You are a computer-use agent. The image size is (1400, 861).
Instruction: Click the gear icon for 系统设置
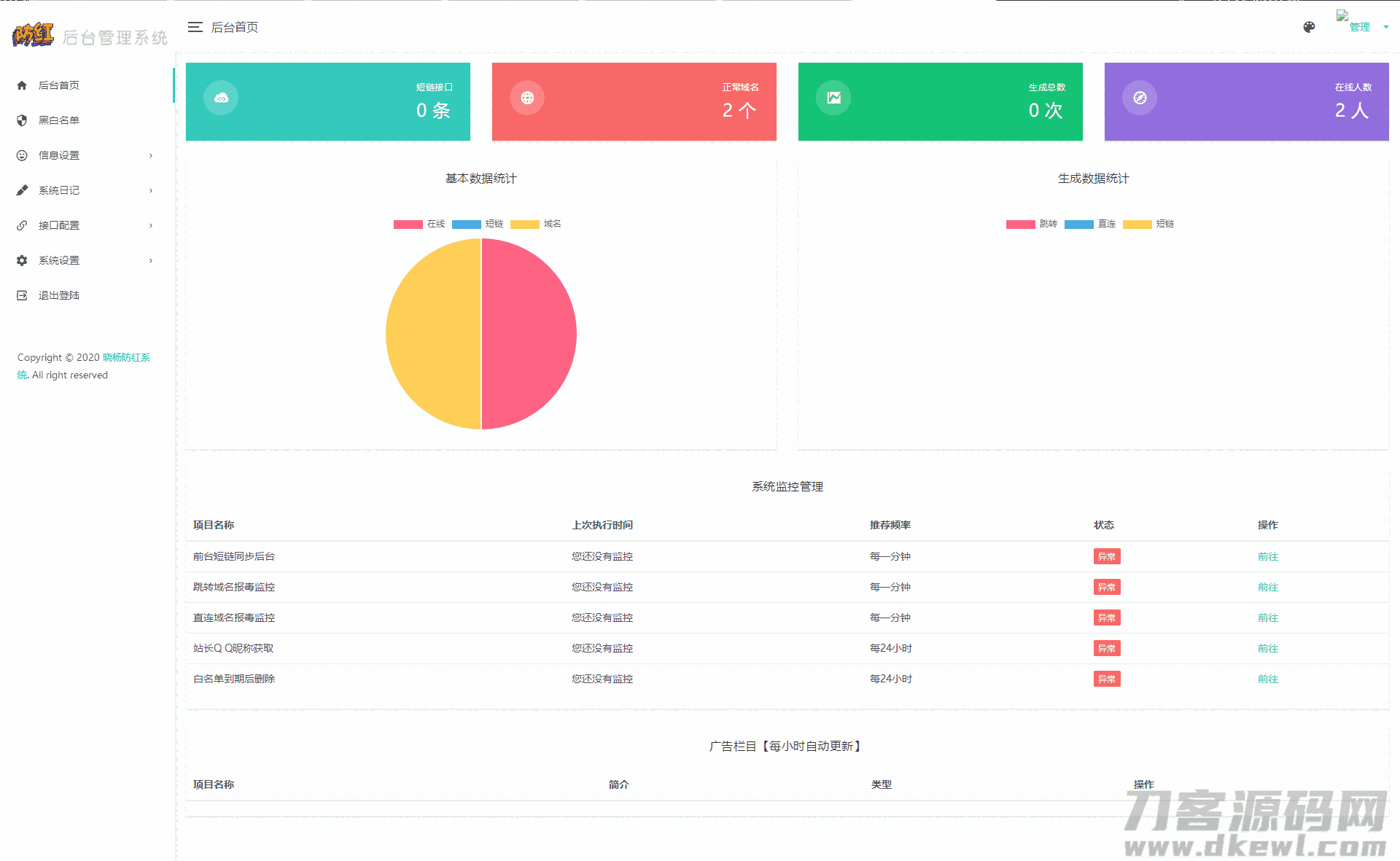(22, 260)
